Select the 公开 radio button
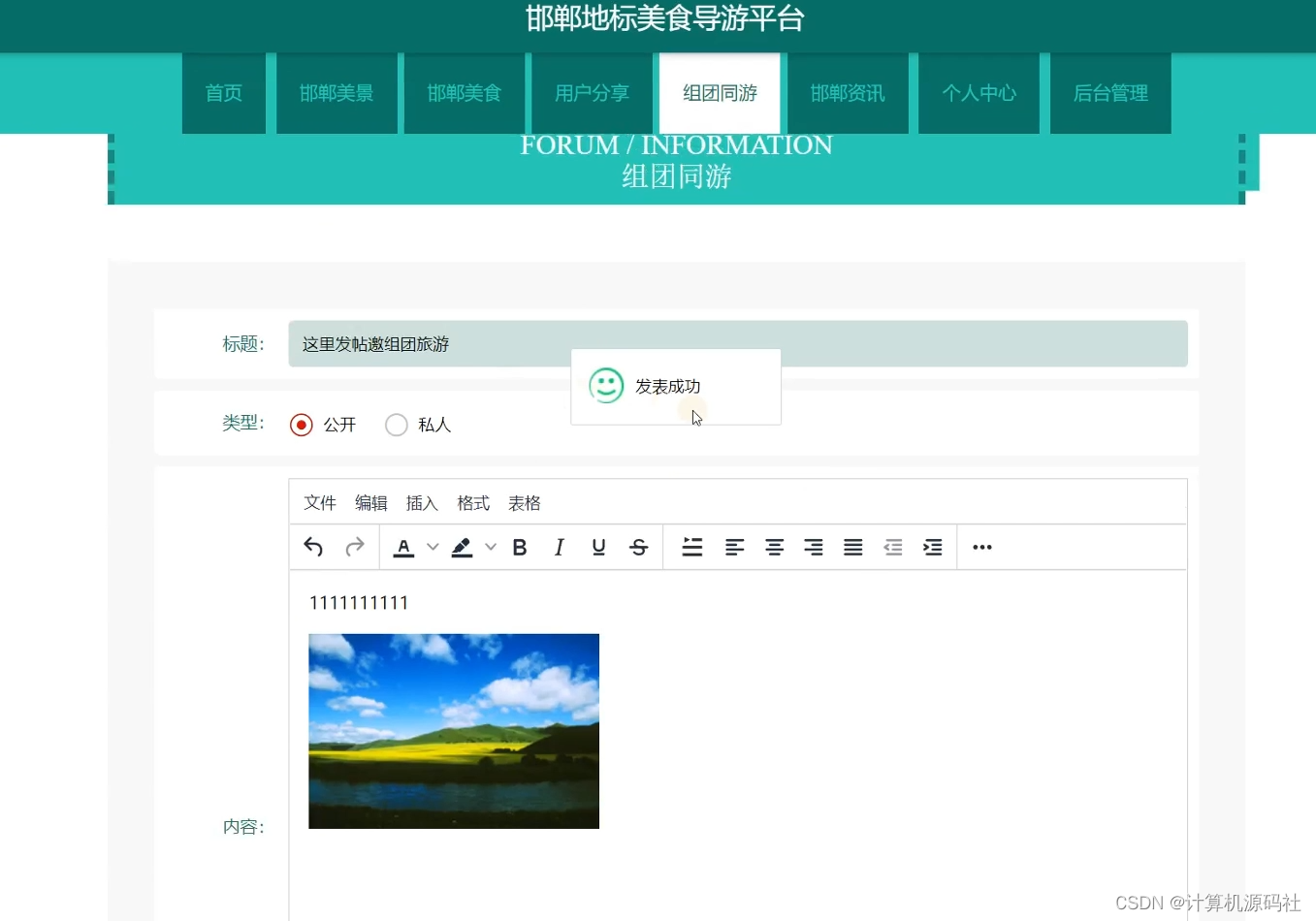This screenshot has width=1316, height=921. 301,424
